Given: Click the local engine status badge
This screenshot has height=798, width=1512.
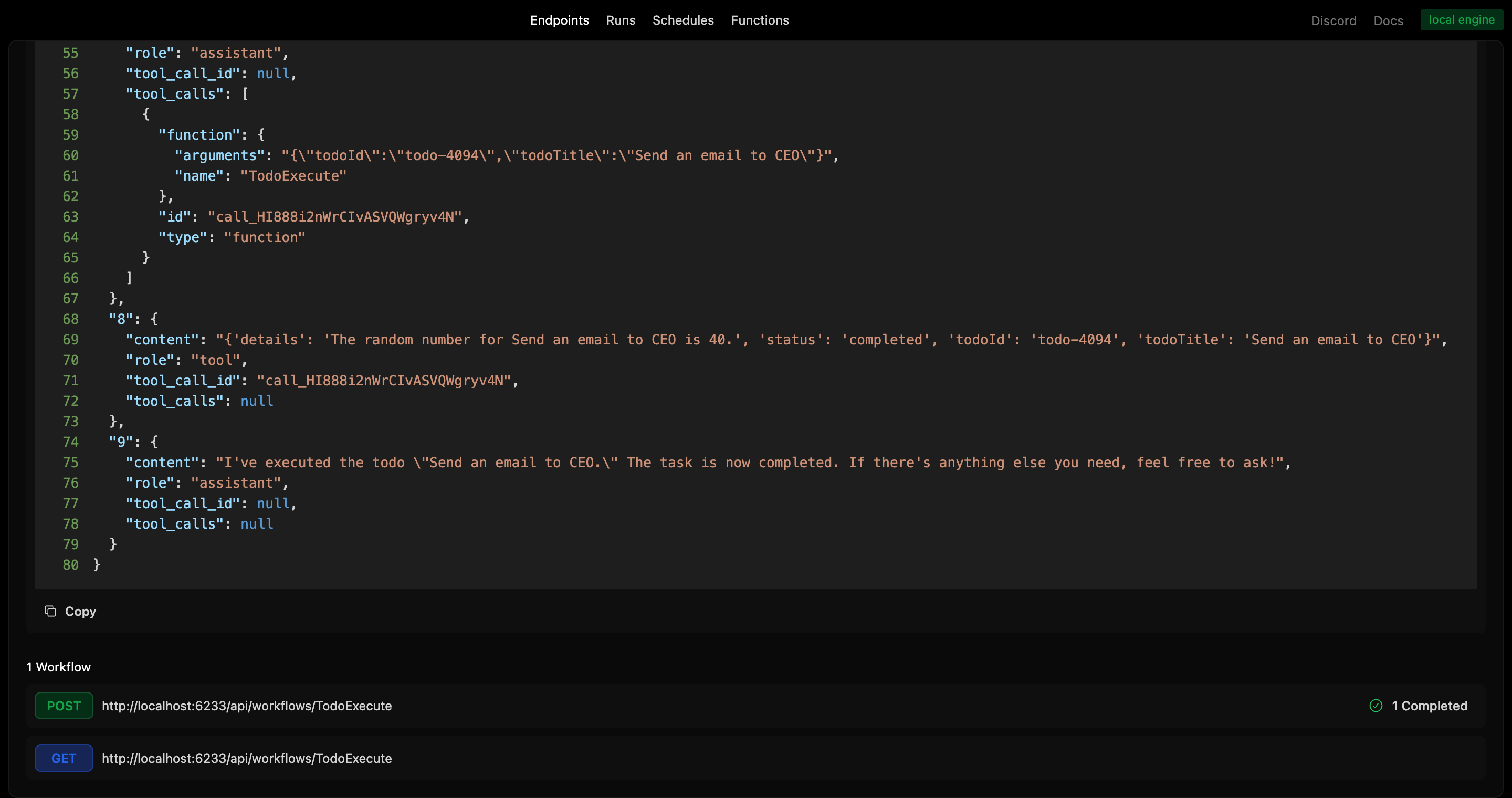Looking at the screenshot, I should 1461,20.
